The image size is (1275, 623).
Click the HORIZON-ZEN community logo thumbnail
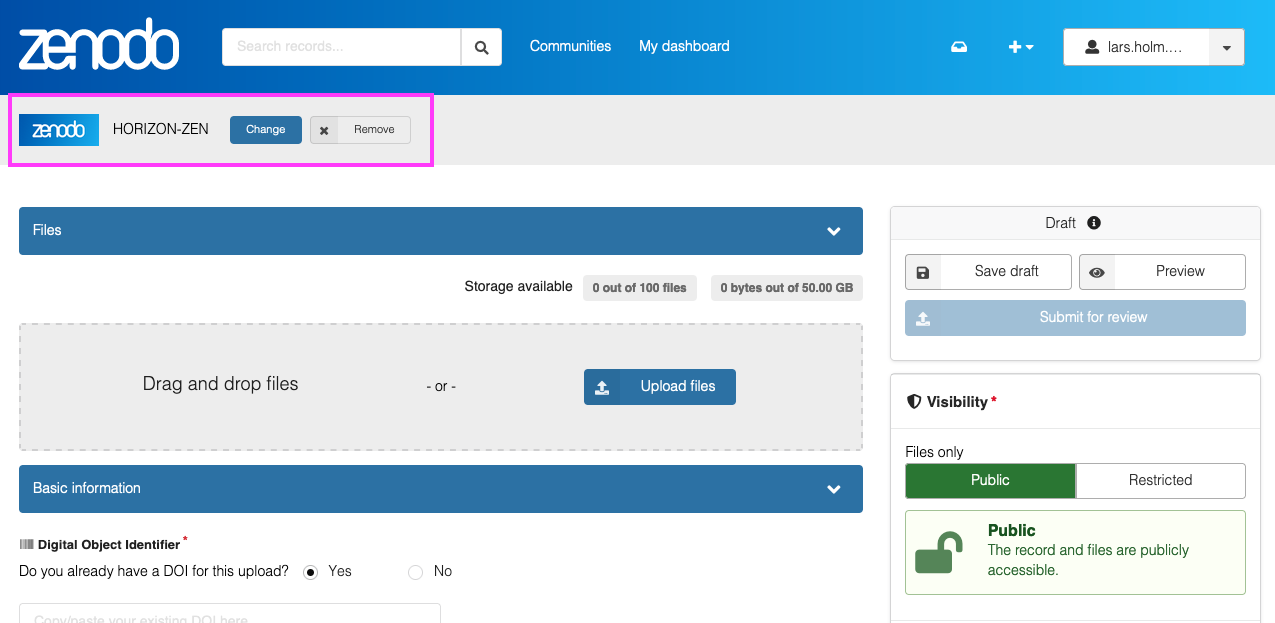[59, 130]
